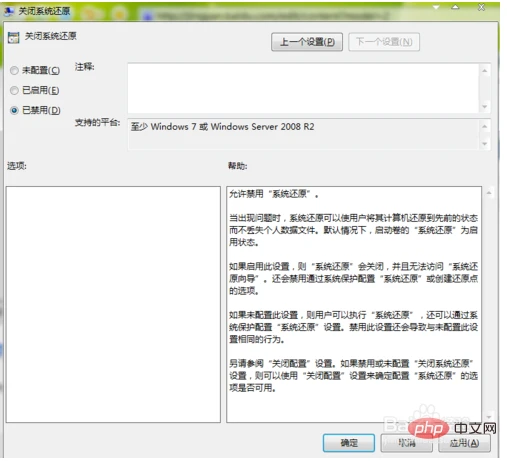
Task: Click the help text scroll up arrow
Action: click(x=489, y=193)
